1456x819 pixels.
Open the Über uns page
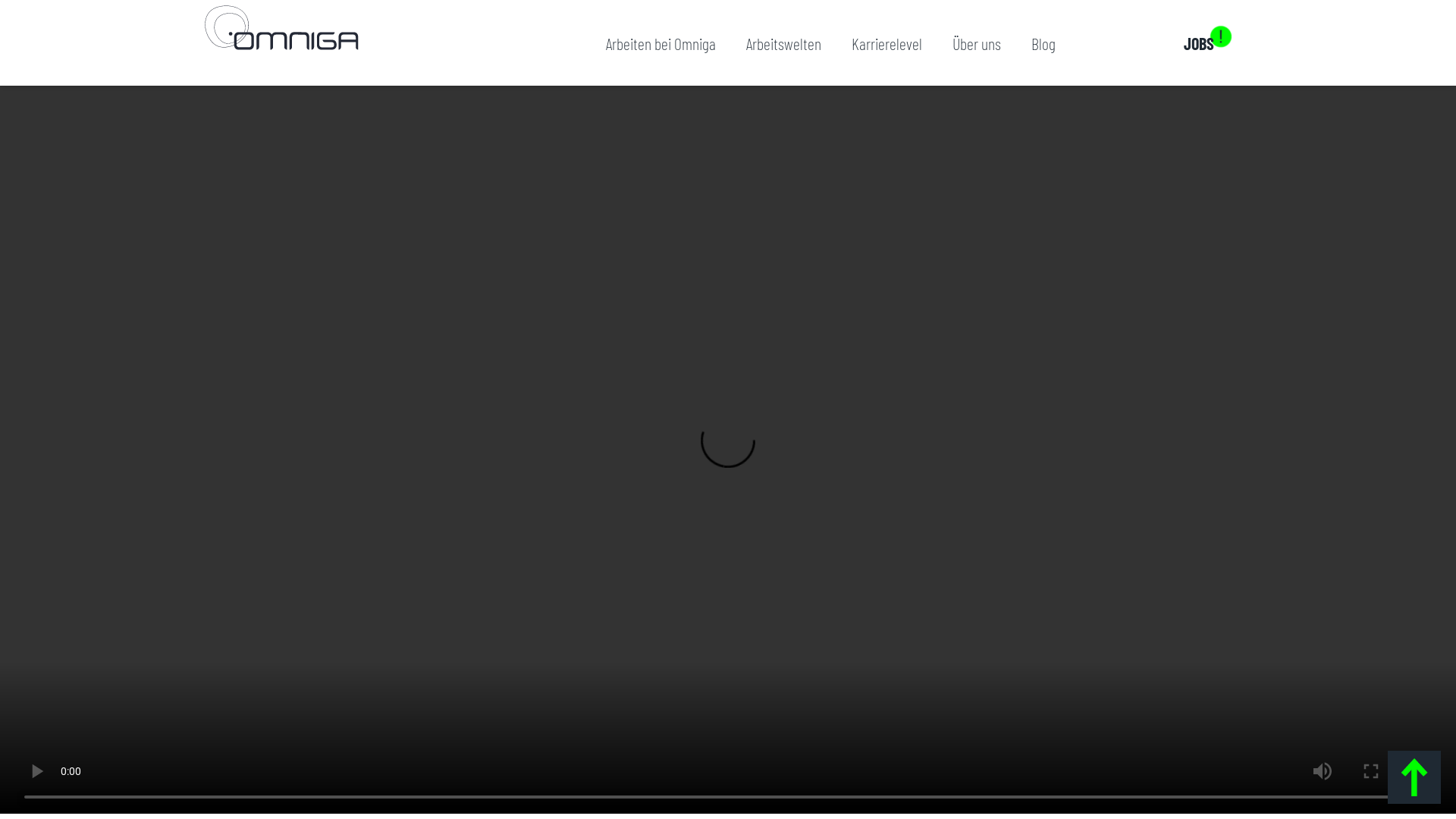tap(976, 43)
